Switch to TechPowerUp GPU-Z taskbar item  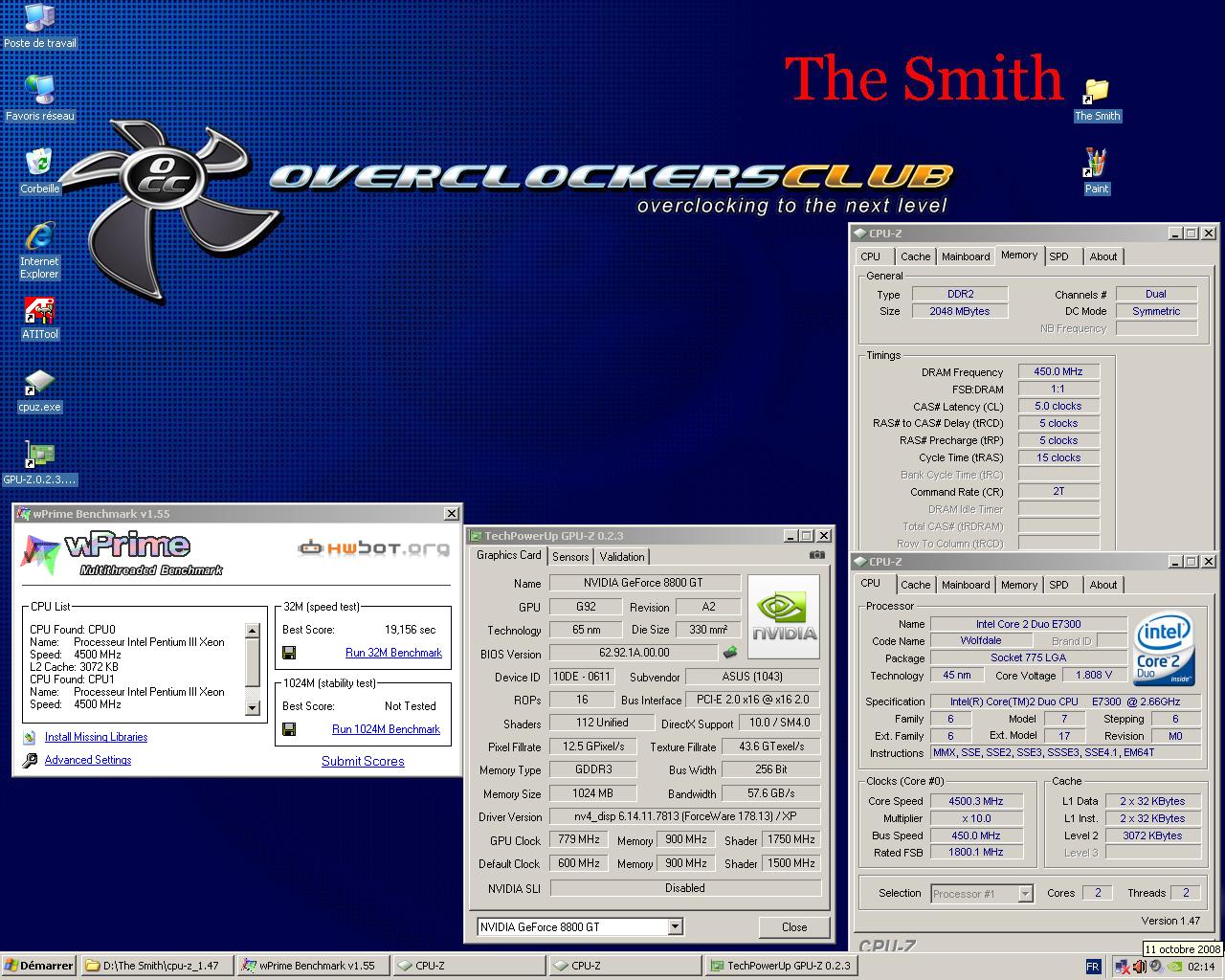tap(781, 966)
